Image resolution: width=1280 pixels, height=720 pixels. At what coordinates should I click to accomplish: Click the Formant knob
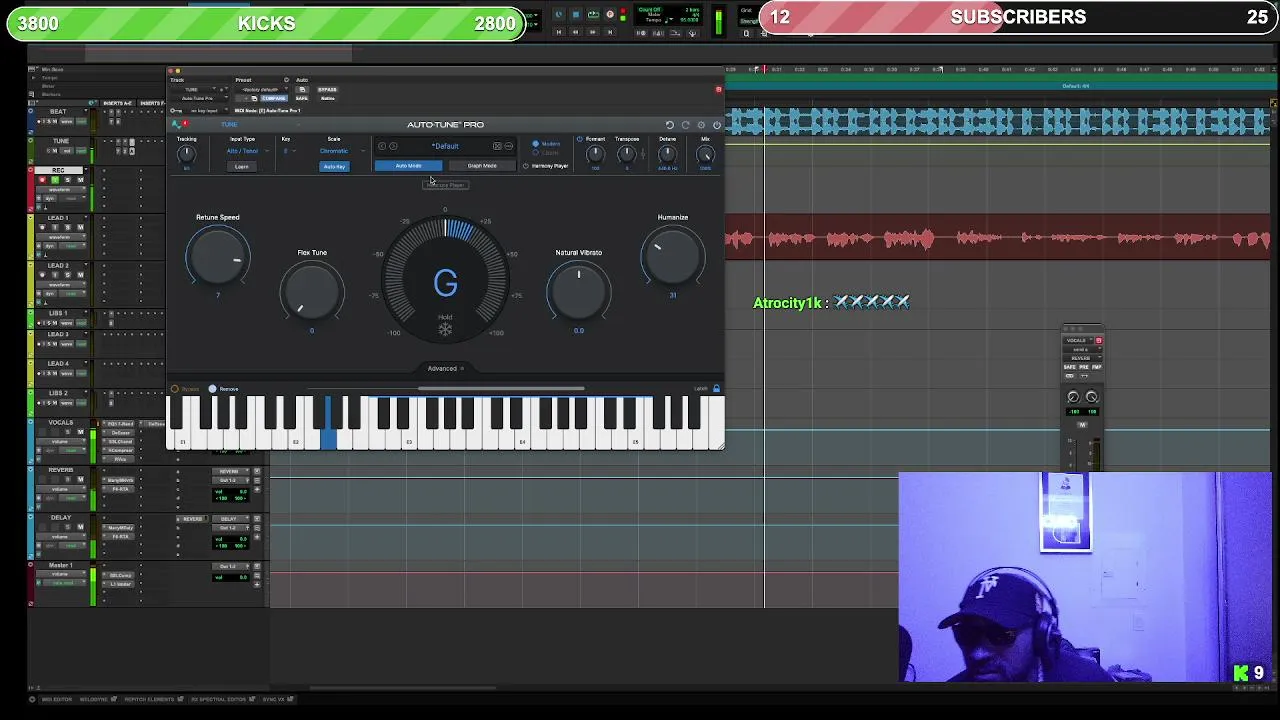click(595, 154)
